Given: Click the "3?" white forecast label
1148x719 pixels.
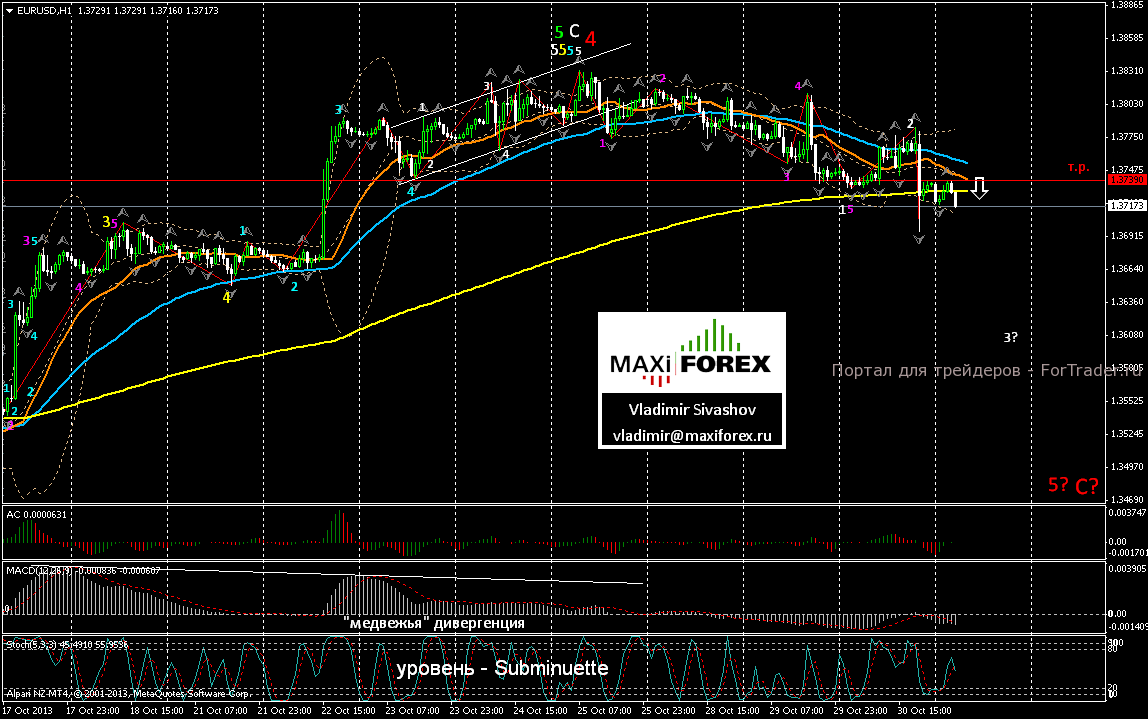Looking at the screenshot, I should click(1010, 337).
